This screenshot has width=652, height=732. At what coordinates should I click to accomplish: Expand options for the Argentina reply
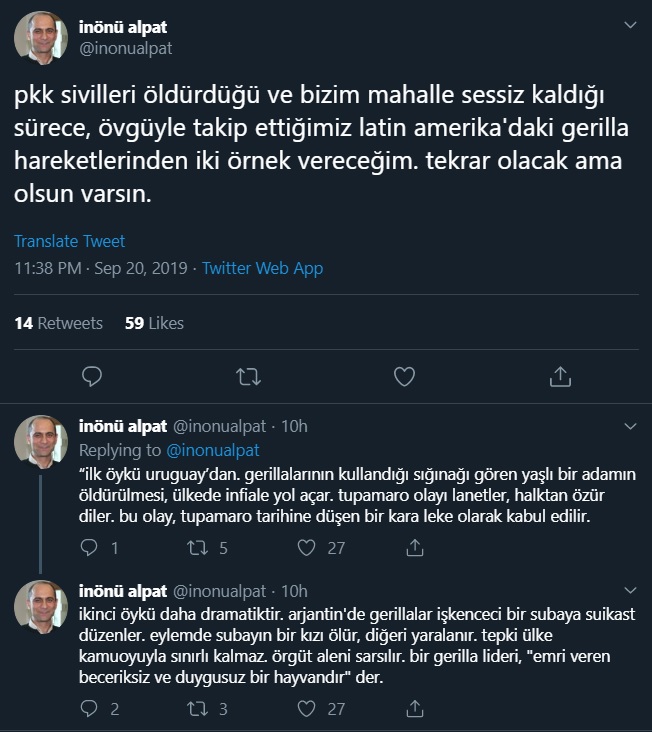pos(630,591)
